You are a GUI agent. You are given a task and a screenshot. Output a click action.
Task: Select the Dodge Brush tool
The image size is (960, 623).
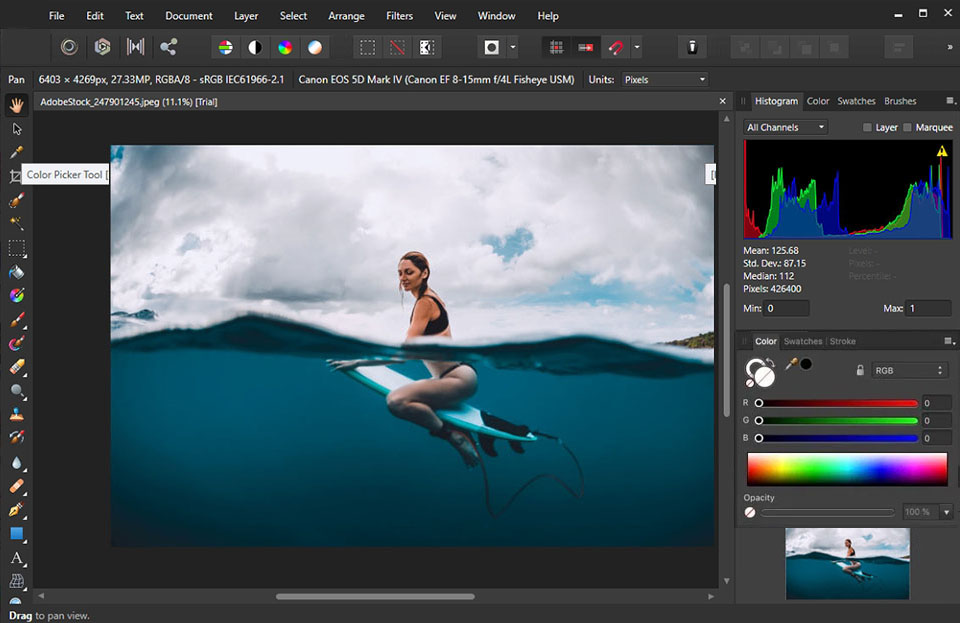click(x=17, y=390)
